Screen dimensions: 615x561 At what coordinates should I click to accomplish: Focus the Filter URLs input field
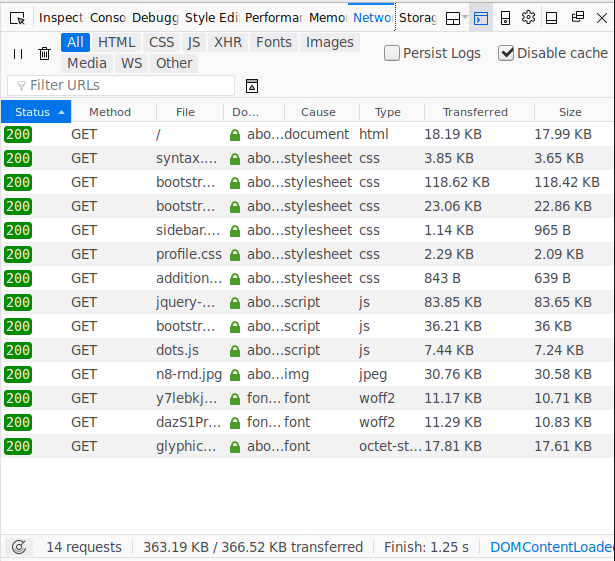121,86
